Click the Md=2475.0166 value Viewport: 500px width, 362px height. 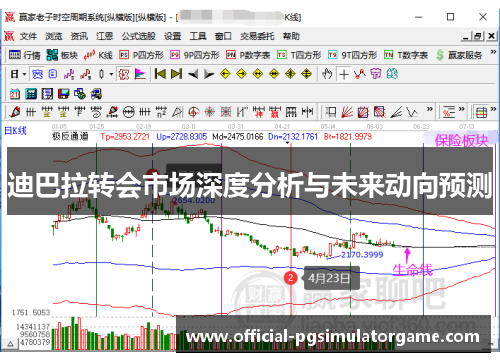238,136
